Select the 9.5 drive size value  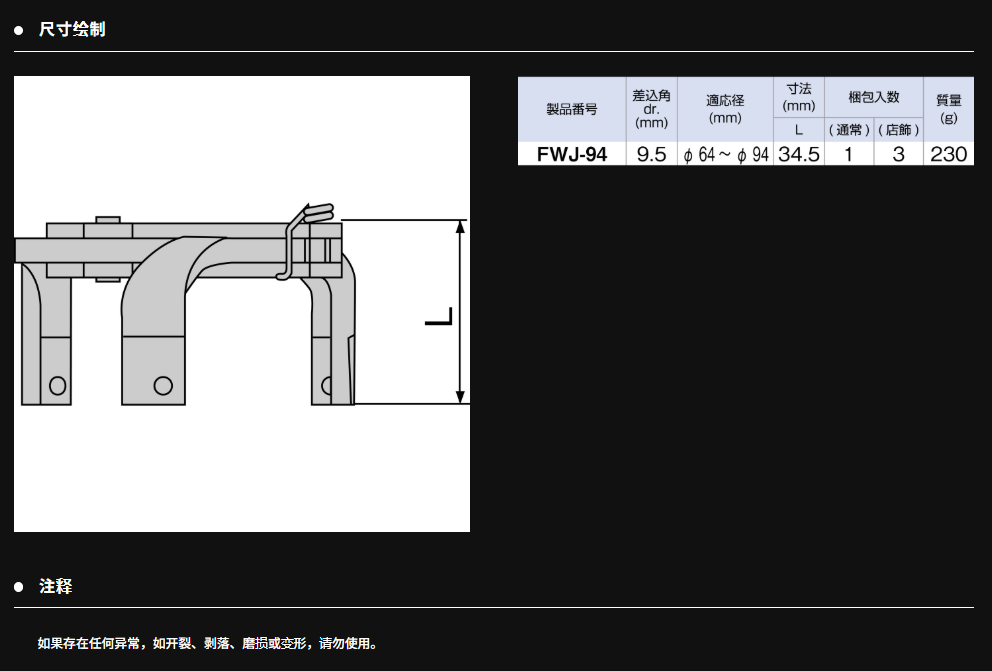point(651,154)
